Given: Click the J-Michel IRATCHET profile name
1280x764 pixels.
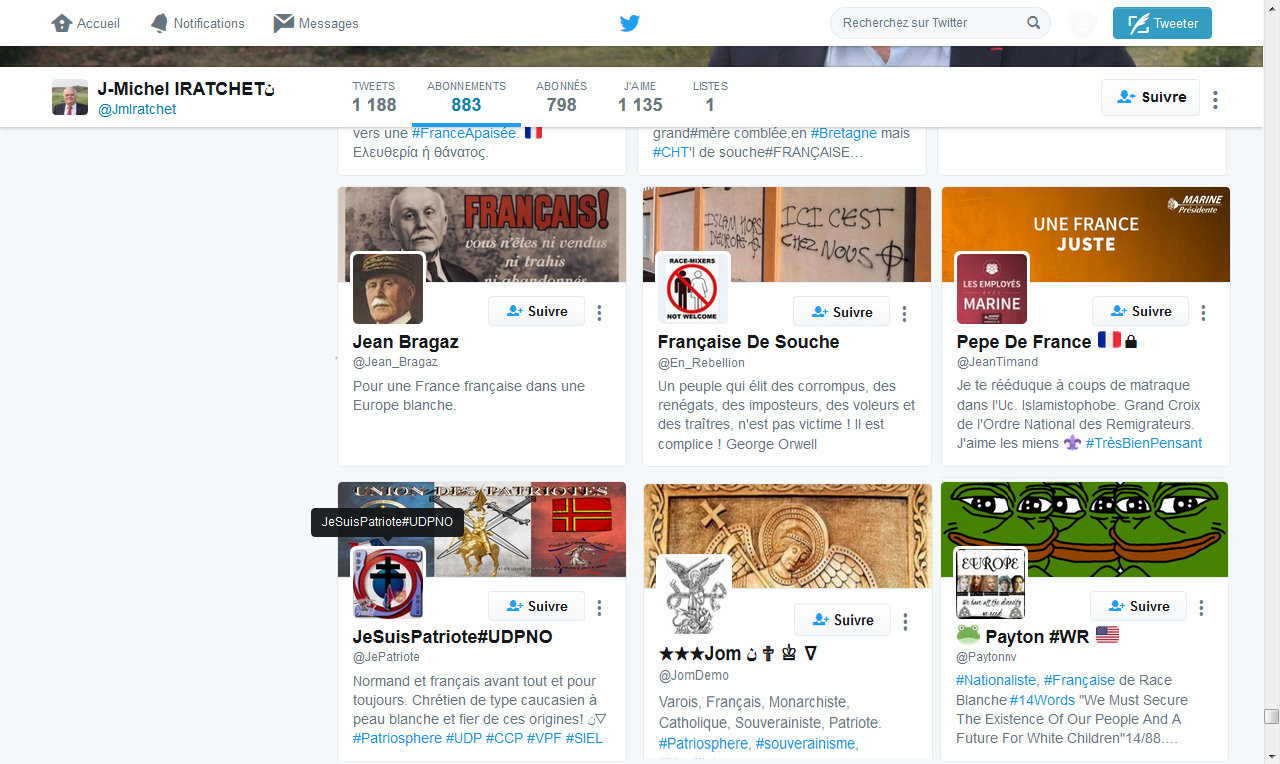Looking at the screenshot, I should (186, 89).
